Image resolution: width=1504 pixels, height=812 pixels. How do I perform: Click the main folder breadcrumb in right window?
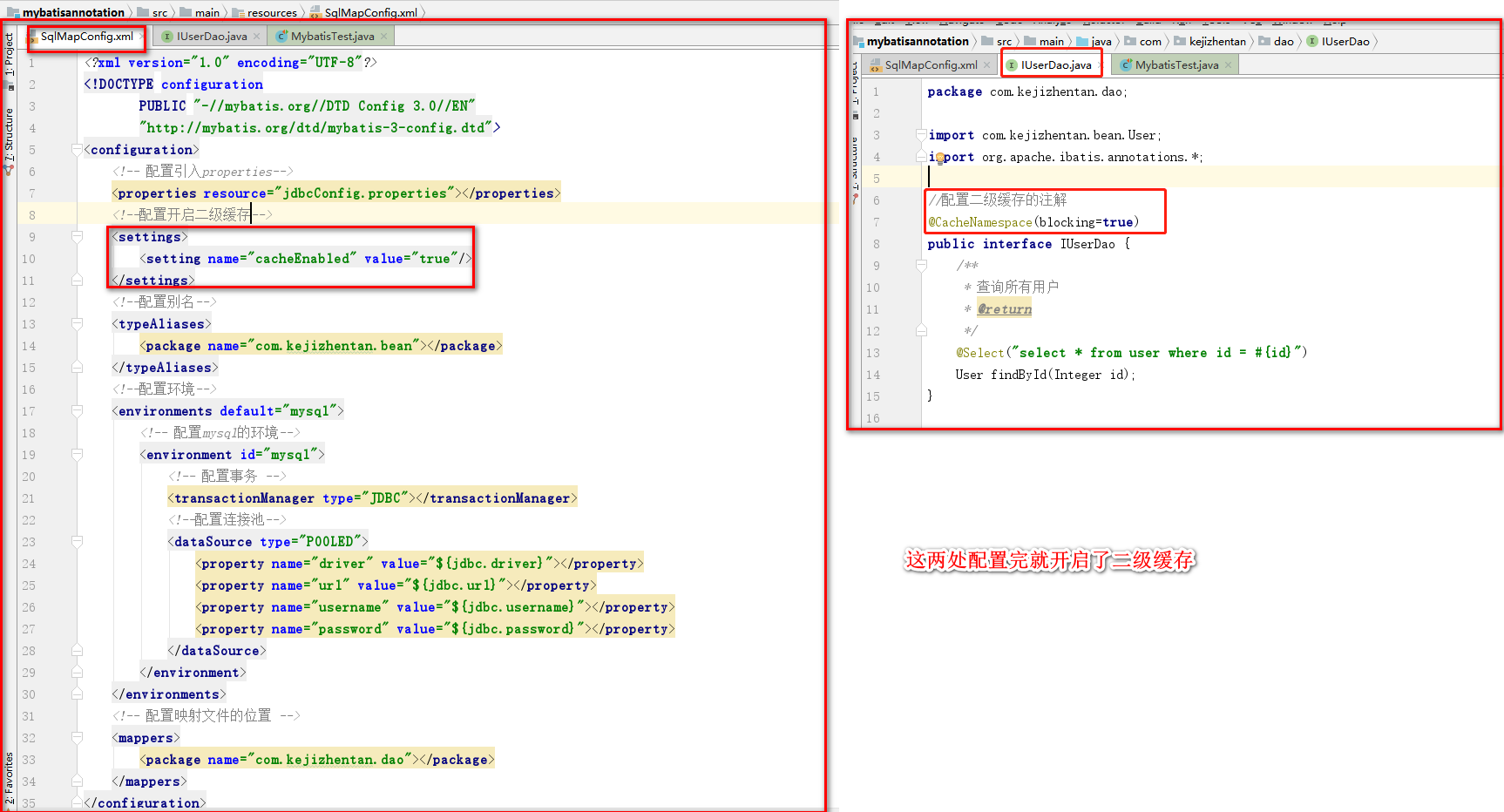click(1044, 41)
